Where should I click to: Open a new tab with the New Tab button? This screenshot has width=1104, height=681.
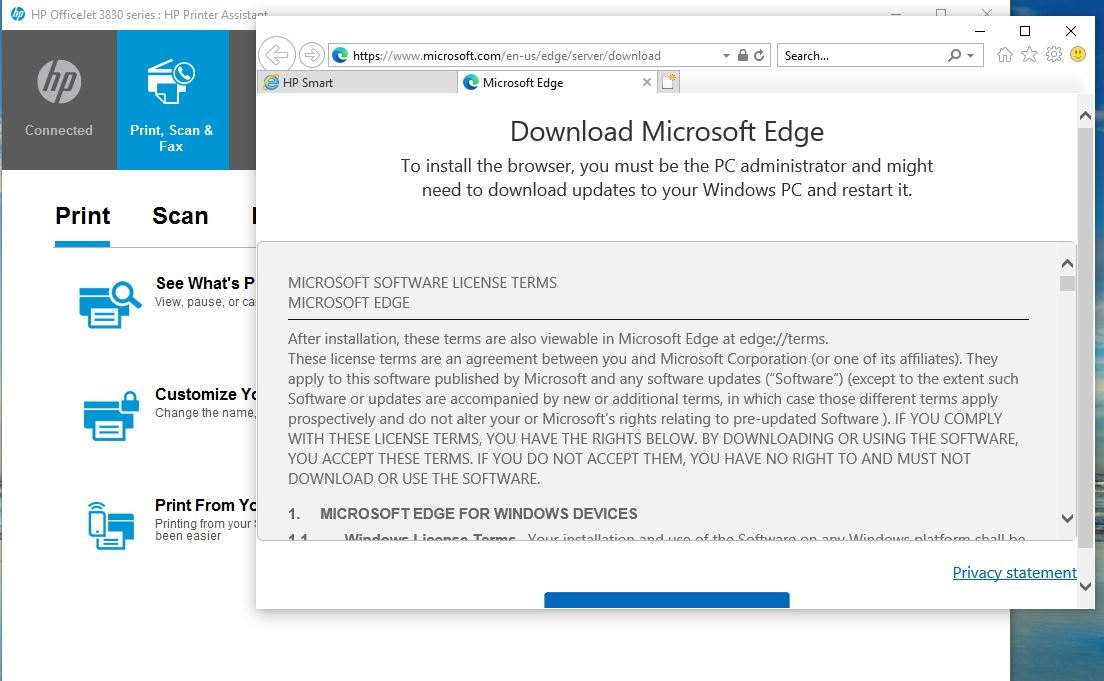click(x=669, y=82)
